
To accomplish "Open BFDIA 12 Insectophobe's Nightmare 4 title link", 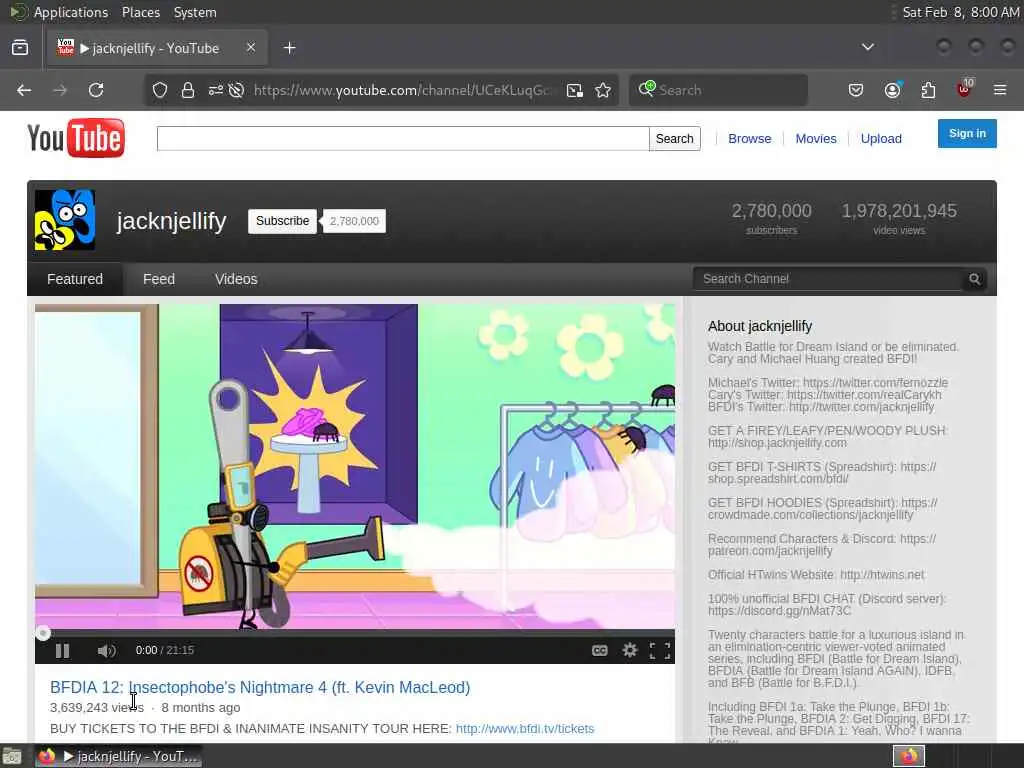I will 260,687.
